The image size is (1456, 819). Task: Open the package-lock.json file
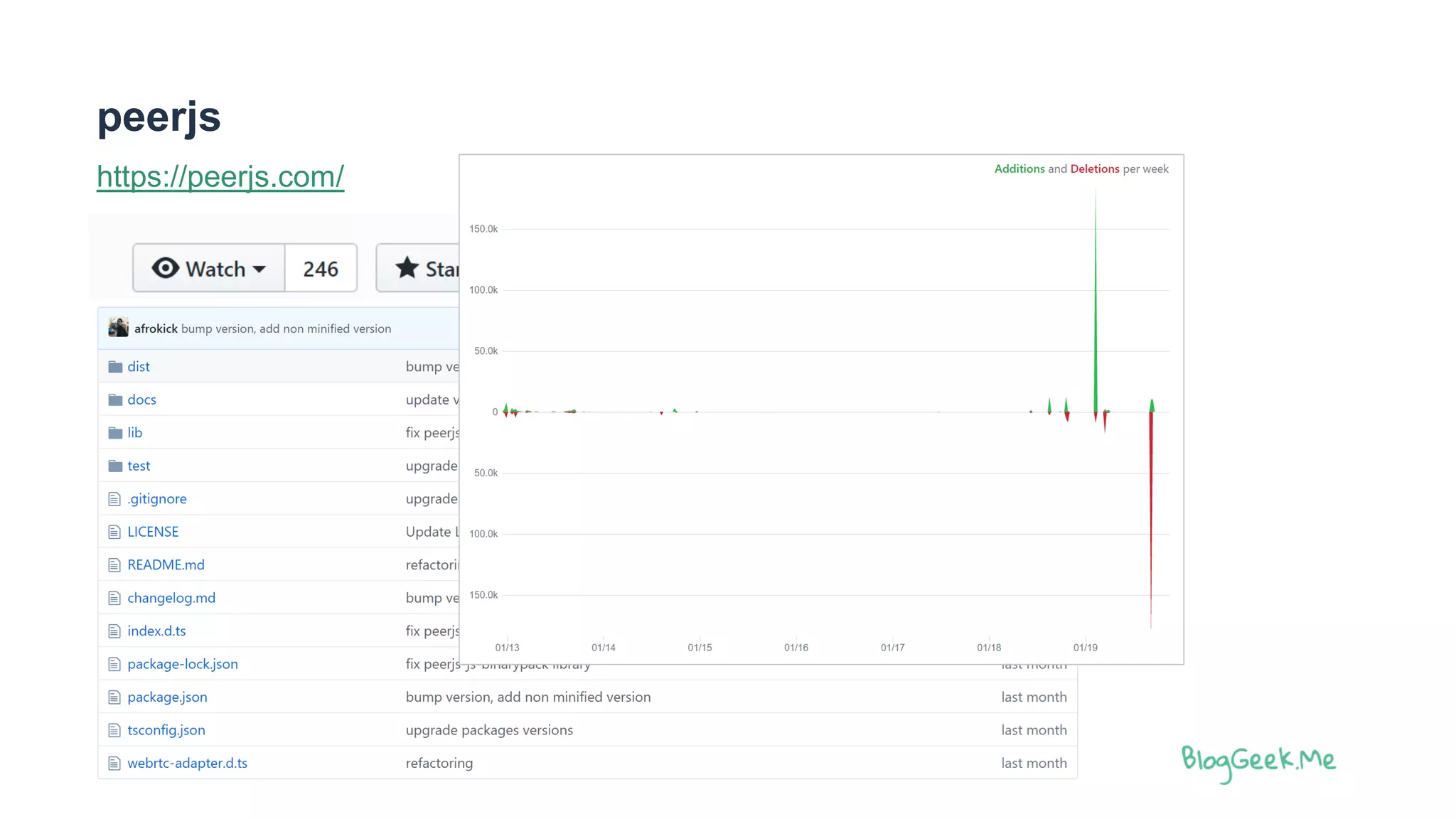[183, 664]
